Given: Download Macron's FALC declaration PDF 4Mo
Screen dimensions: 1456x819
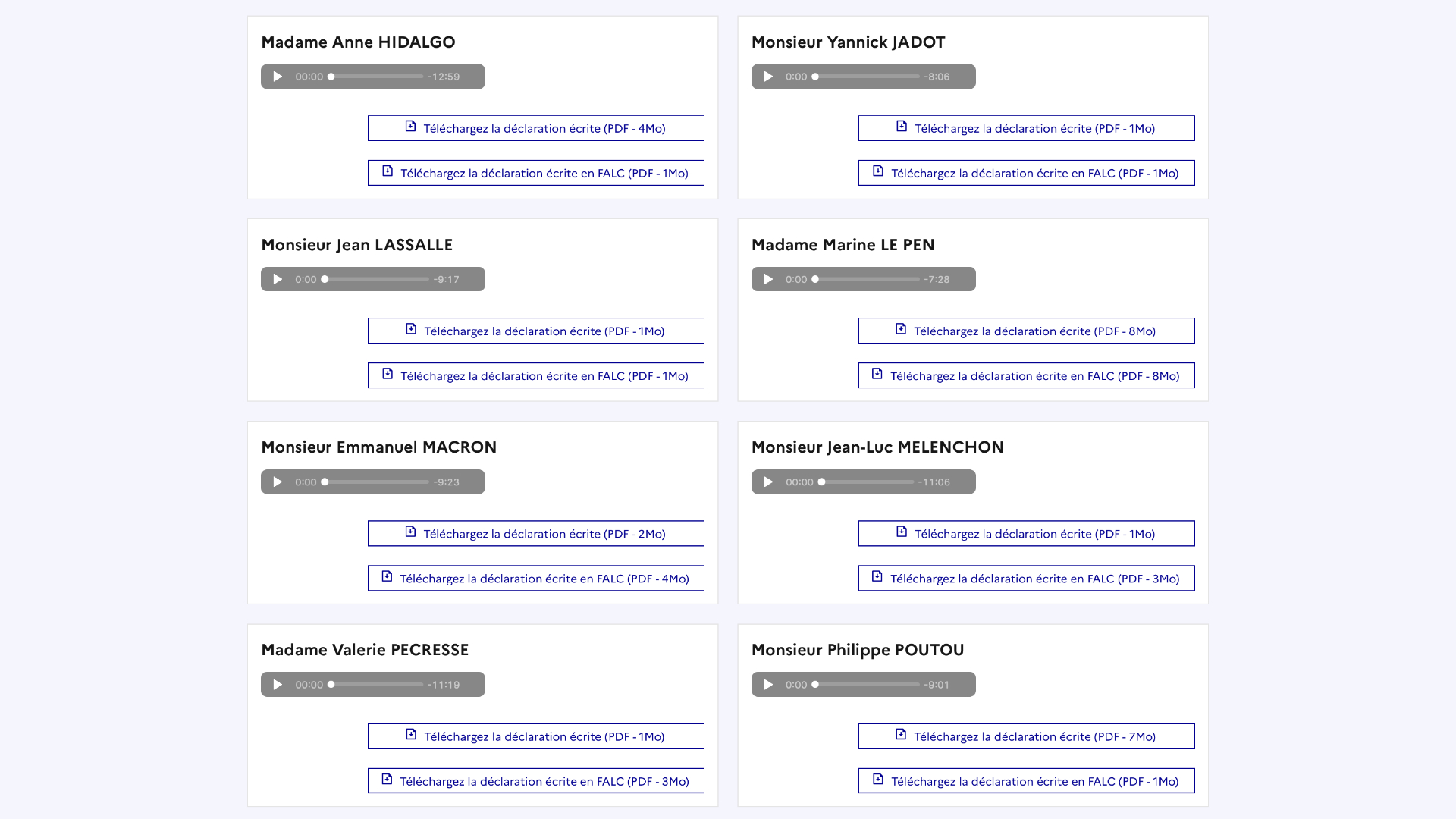Looking at the screenshot, I should (536, 579).
